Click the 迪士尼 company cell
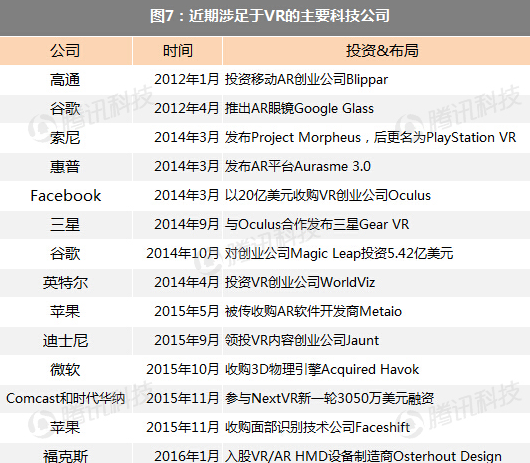The width and height of the screenshot is (530, 463). (65, 341)
